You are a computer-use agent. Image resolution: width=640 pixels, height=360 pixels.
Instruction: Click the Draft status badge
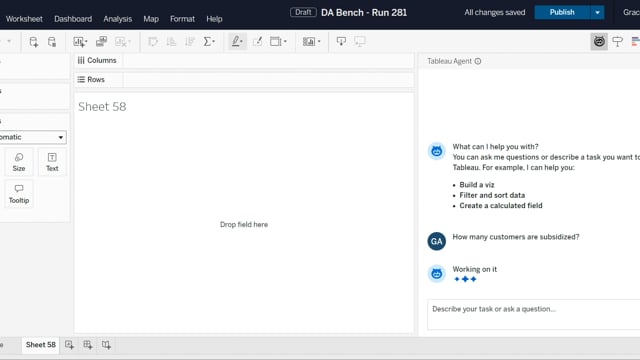[x=303, y=12]
